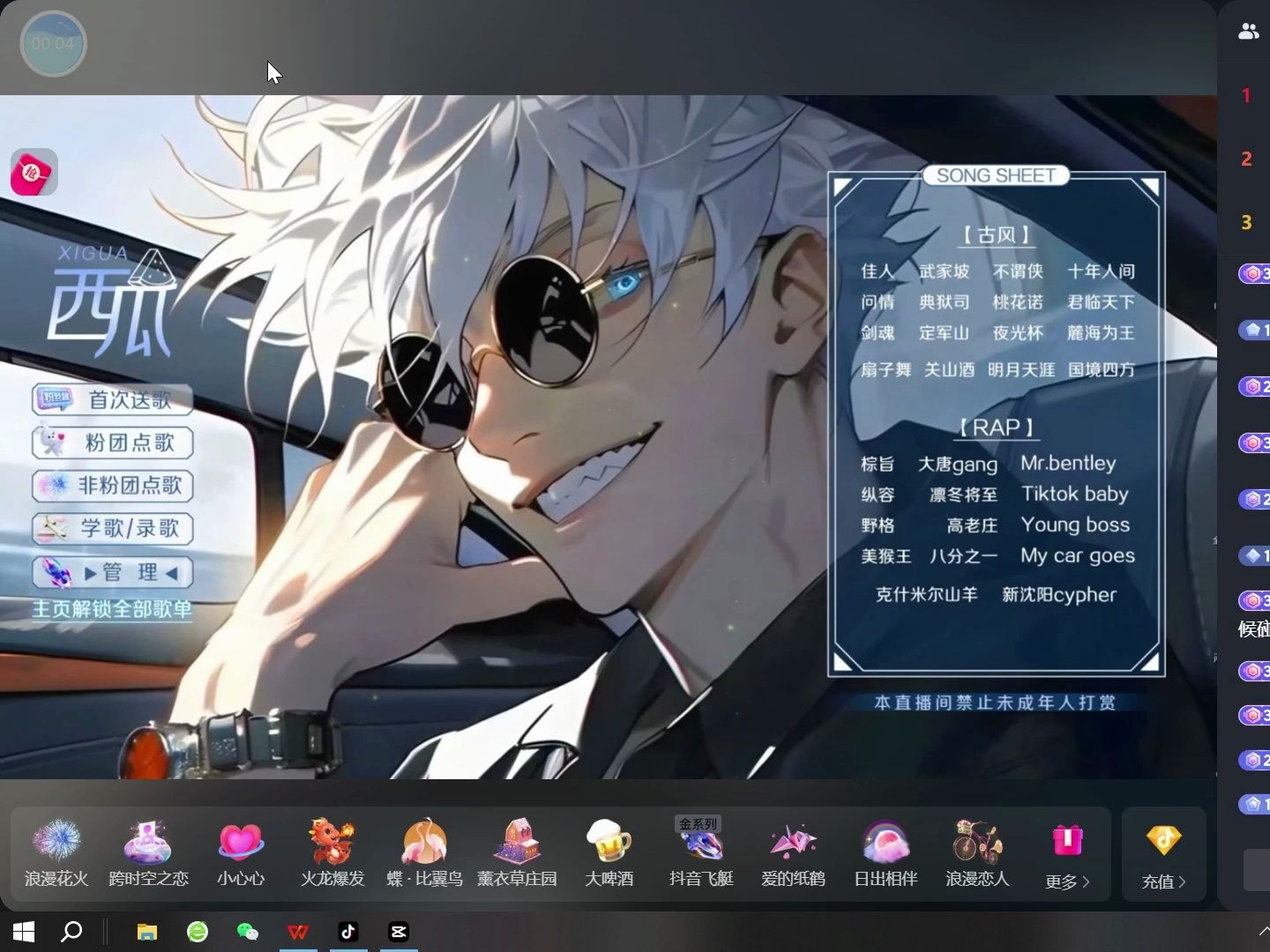Image resolution: width=1270 pixels, height=952 pixels.
Task: Click the song title 明月天涯
Action: click(x=1020, y=370)
